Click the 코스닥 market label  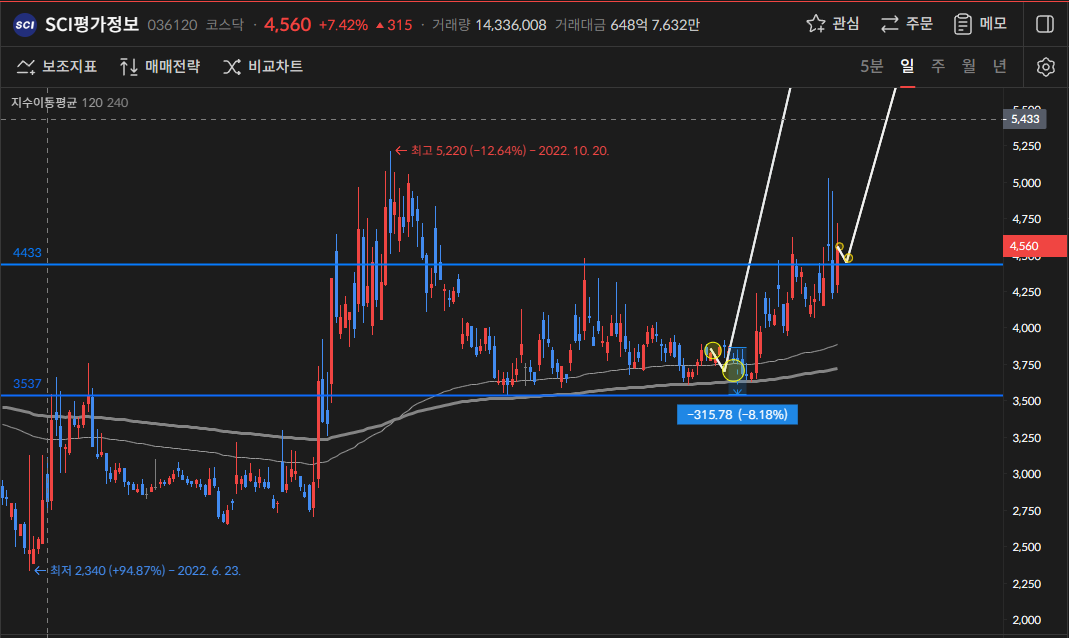click(x=224, y=25)
